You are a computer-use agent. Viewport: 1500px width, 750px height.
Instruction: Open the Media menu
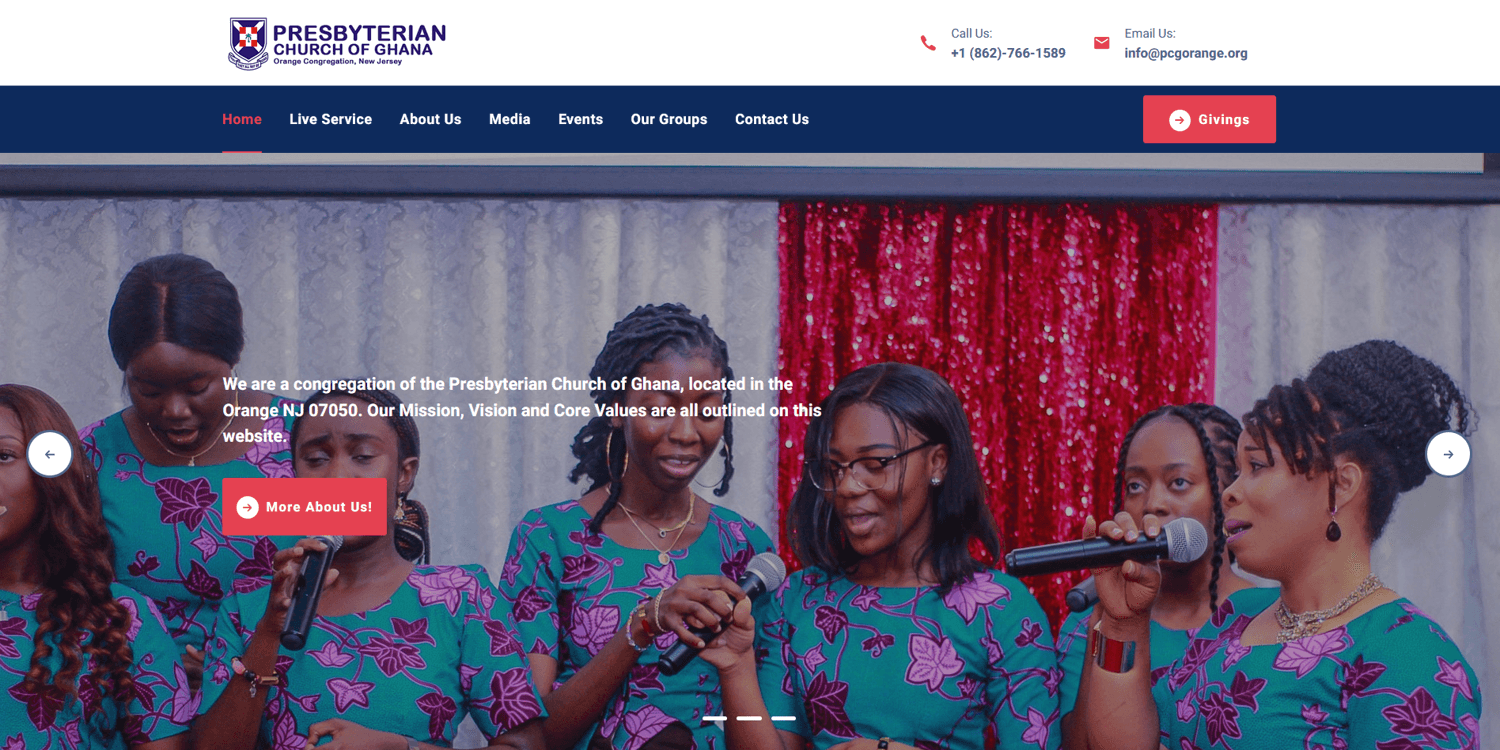pos(510,119)
